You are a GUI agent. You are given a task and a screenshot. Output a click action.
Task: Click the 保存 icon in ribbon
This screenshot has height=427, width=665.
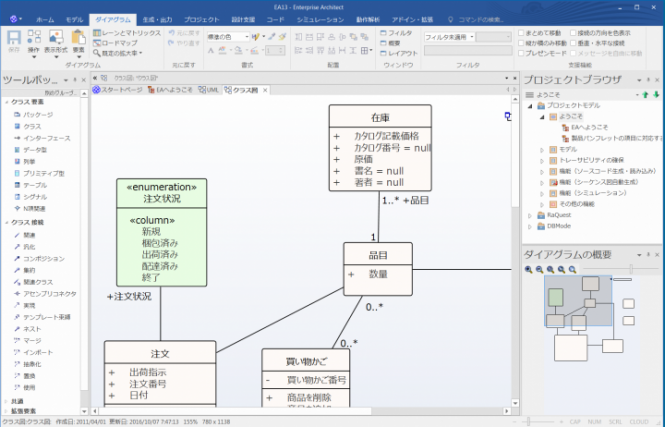[x=13, y=41]
